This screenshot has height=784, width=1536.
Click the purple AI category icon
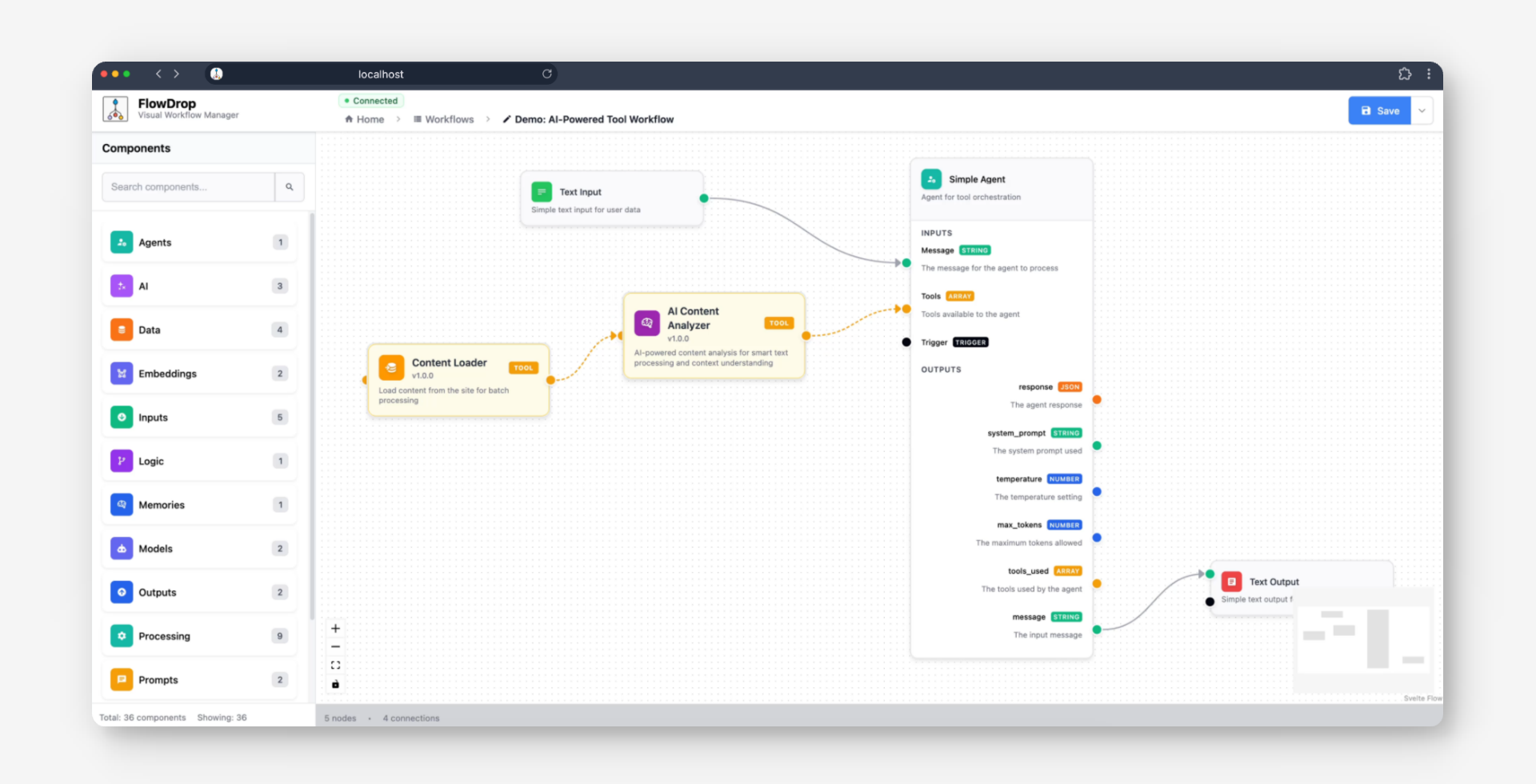(122, 286)
